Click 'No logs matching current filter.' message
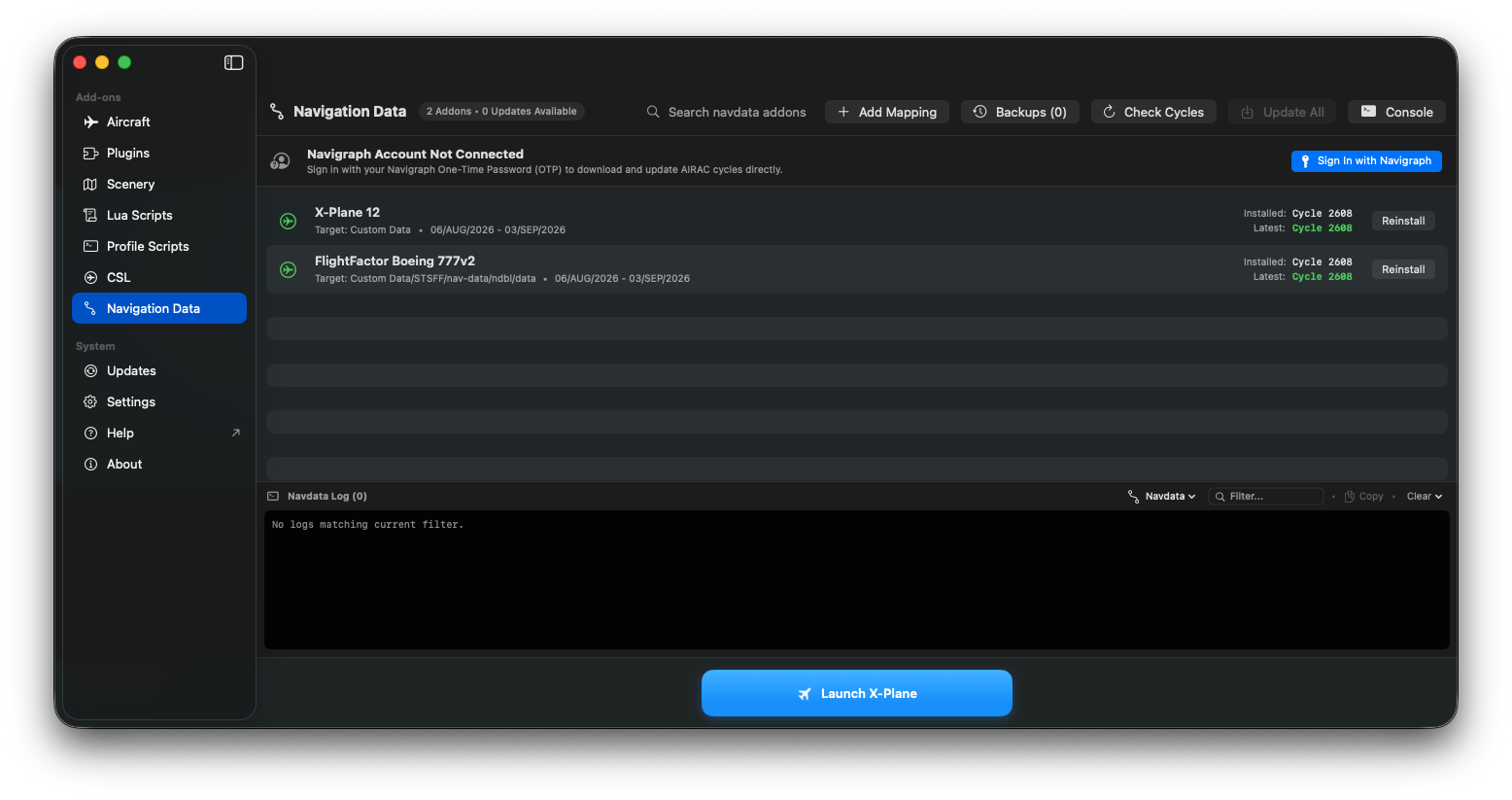Screen dimensions: 1512x800 (367, 524)
